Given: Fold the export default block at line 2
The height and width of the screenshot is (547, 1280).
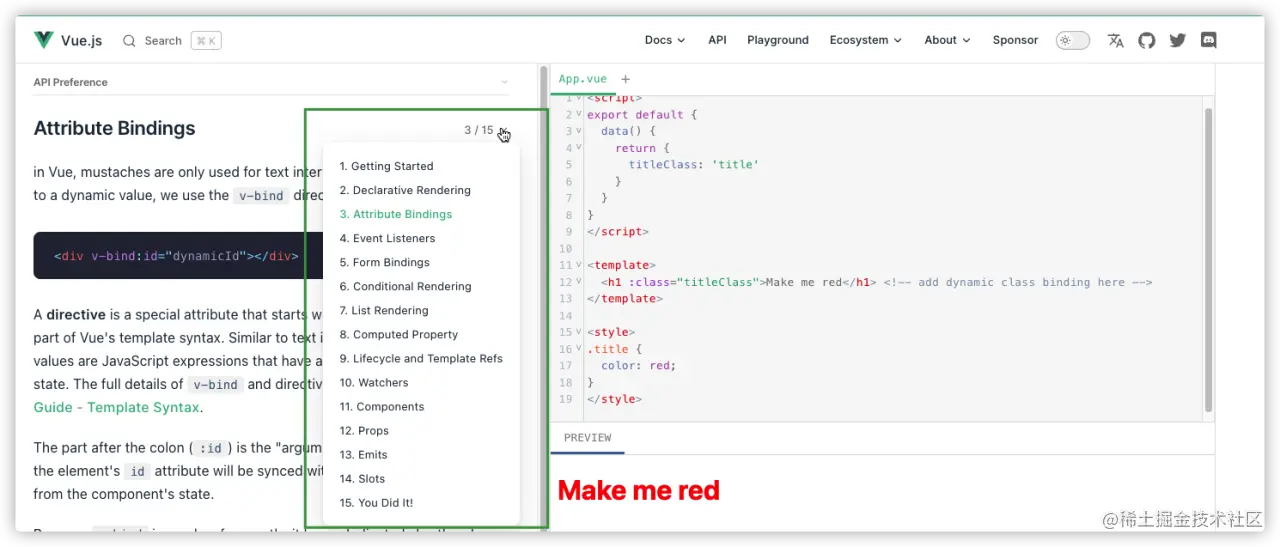Looking at the screenshot, I should [579, 114].
